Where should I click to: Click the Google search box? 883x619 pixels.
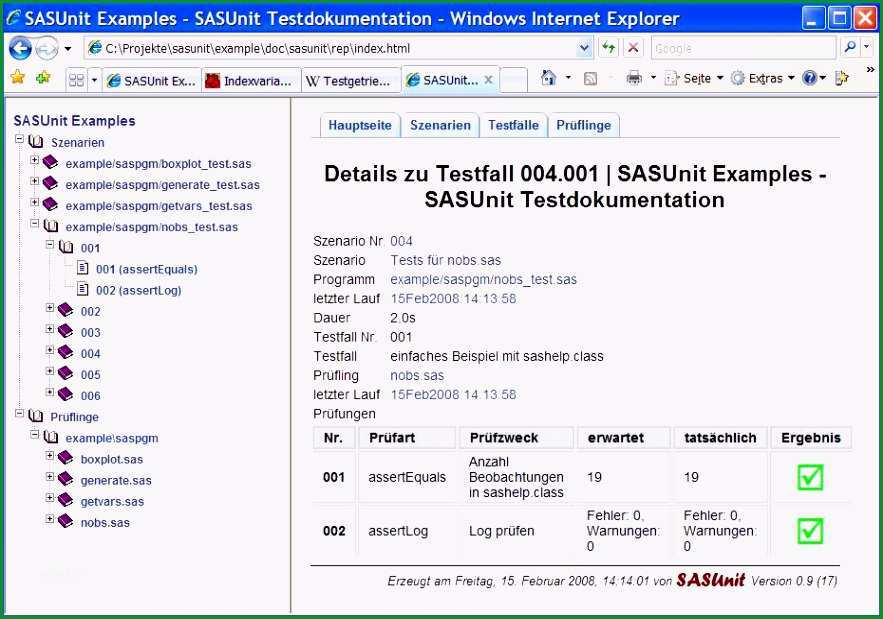click(x=743, y=48)
